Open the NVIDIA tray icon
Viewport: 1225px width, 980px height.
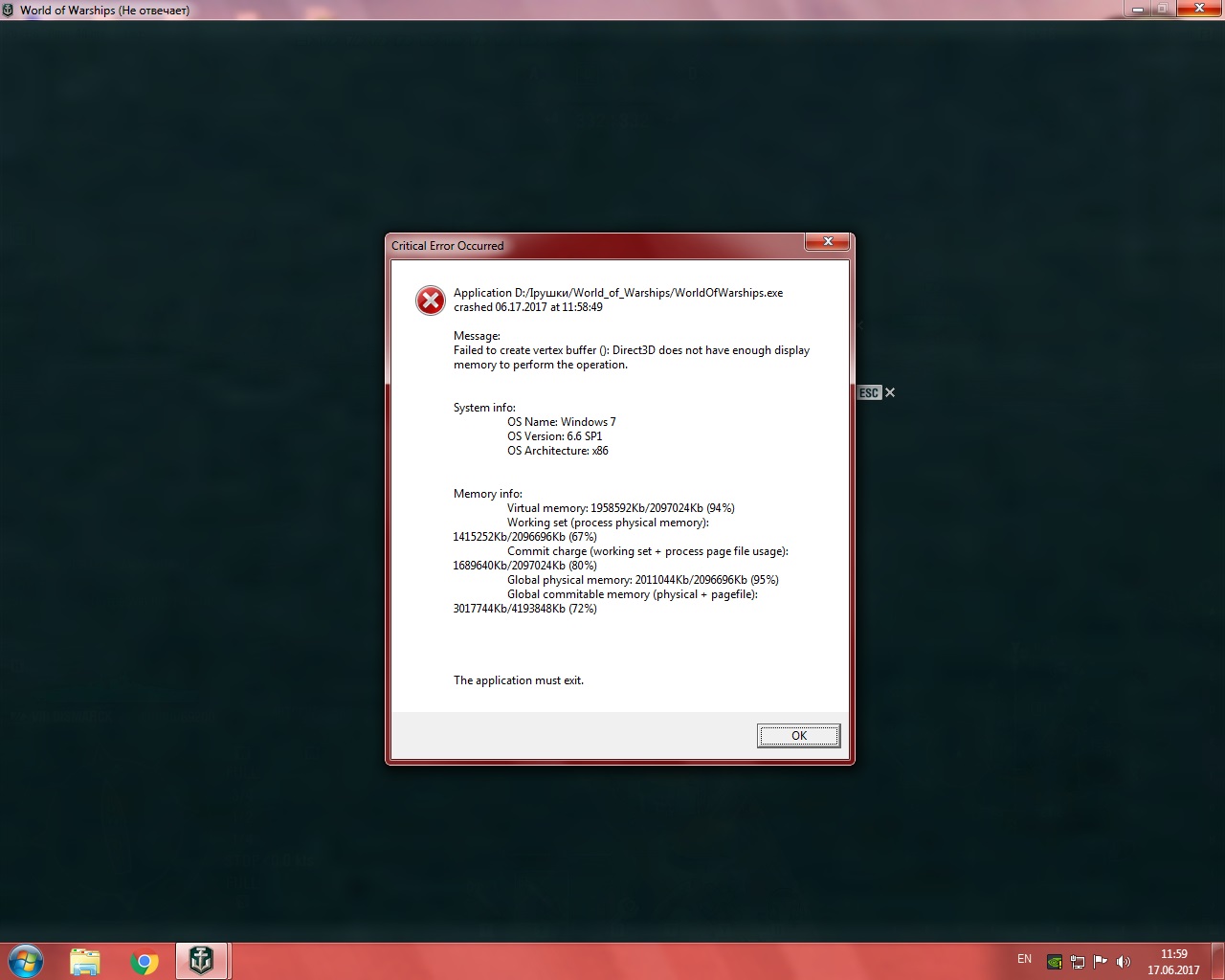point(1055,962)
